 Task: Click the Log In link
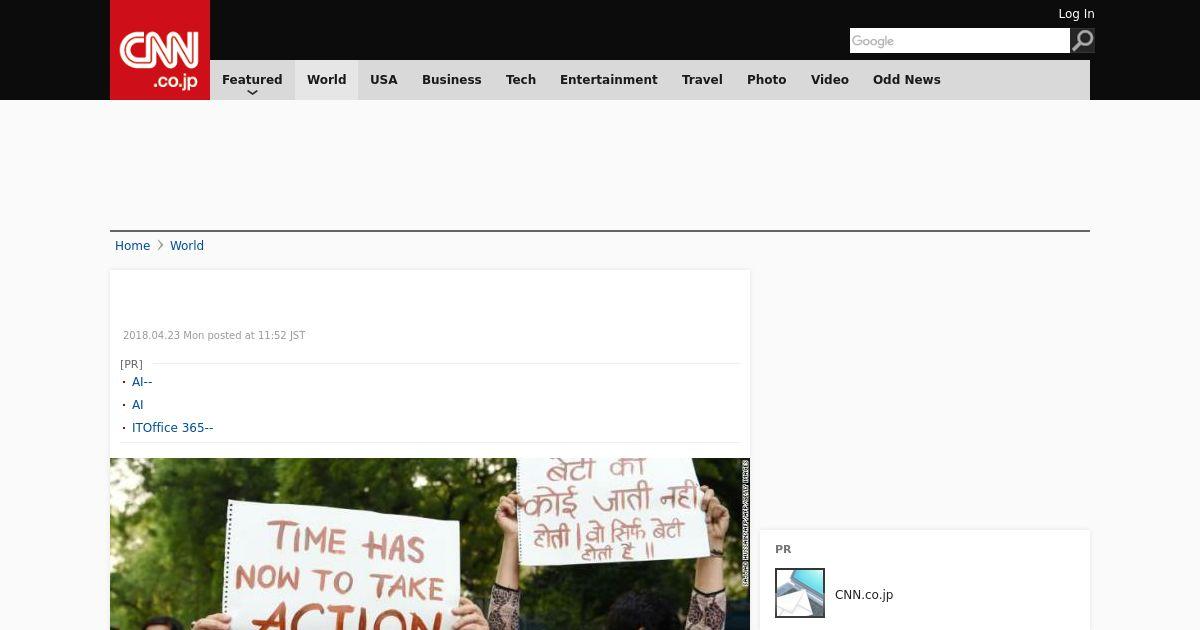1076,14
